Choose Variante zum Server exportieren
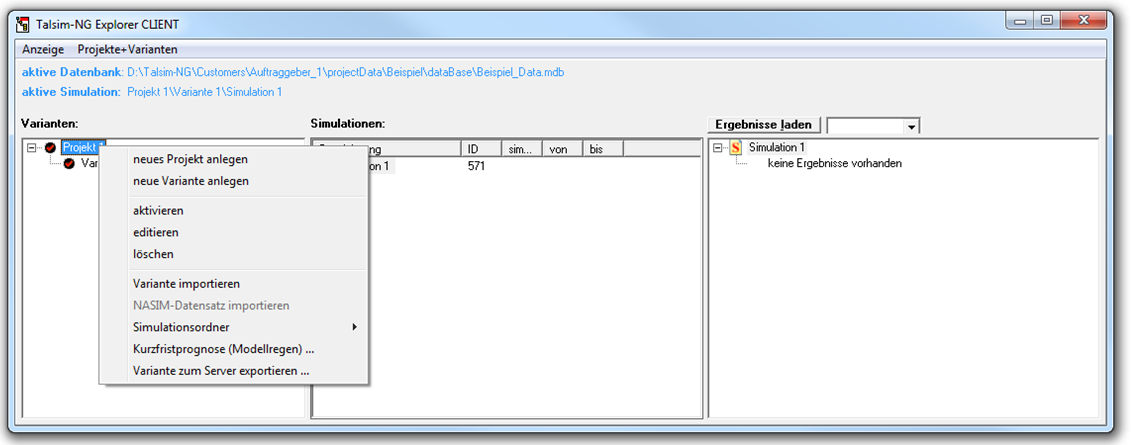This screenshot has height=445, width=1133. tap(220, 371)
